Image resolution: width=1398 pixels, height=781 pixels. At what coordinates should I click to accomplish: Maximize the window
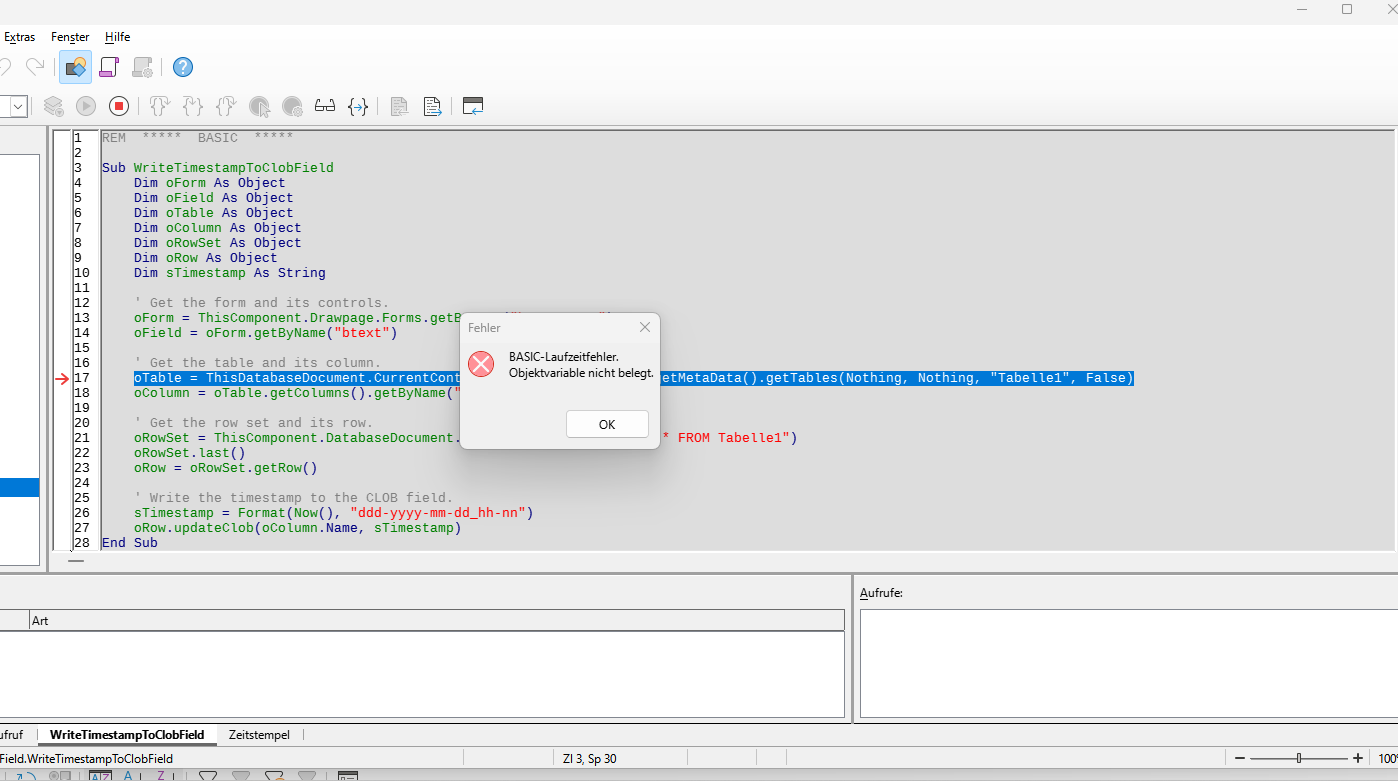1347,9
